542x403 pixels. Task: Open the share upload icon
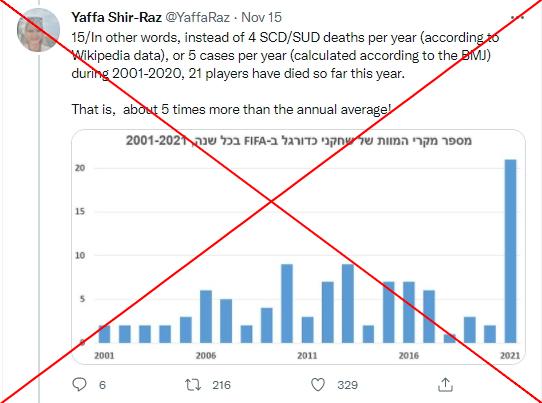click(445, 384)
